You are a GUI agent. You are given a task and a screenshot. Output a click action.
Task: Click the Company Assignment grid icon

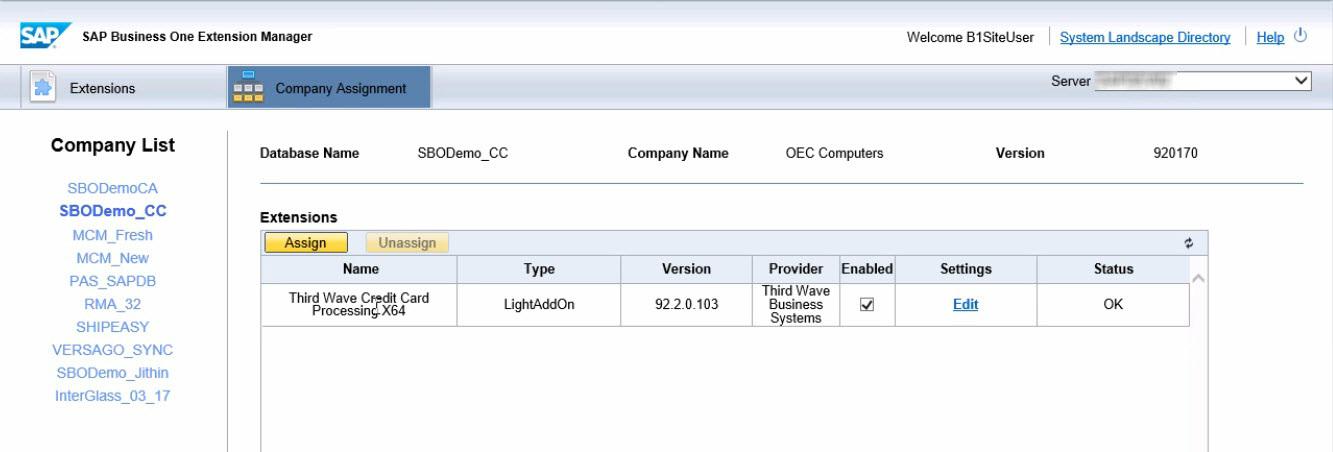(x=248, y=87)
